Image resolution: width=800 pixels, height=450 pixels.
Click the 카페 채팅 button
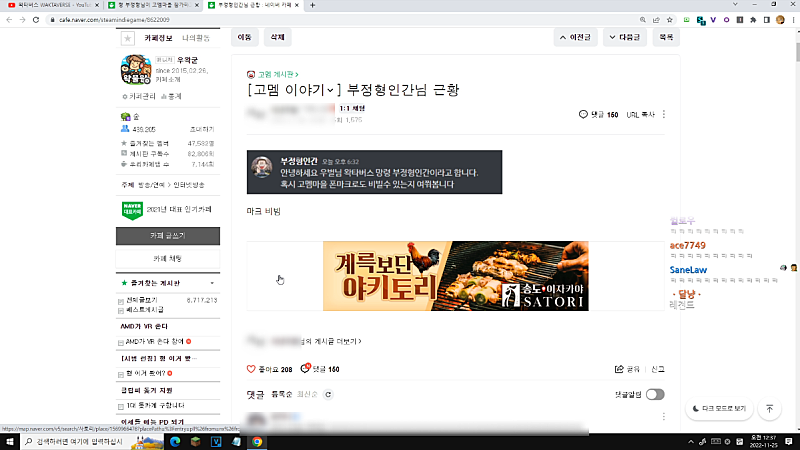(x=168, y=259)
